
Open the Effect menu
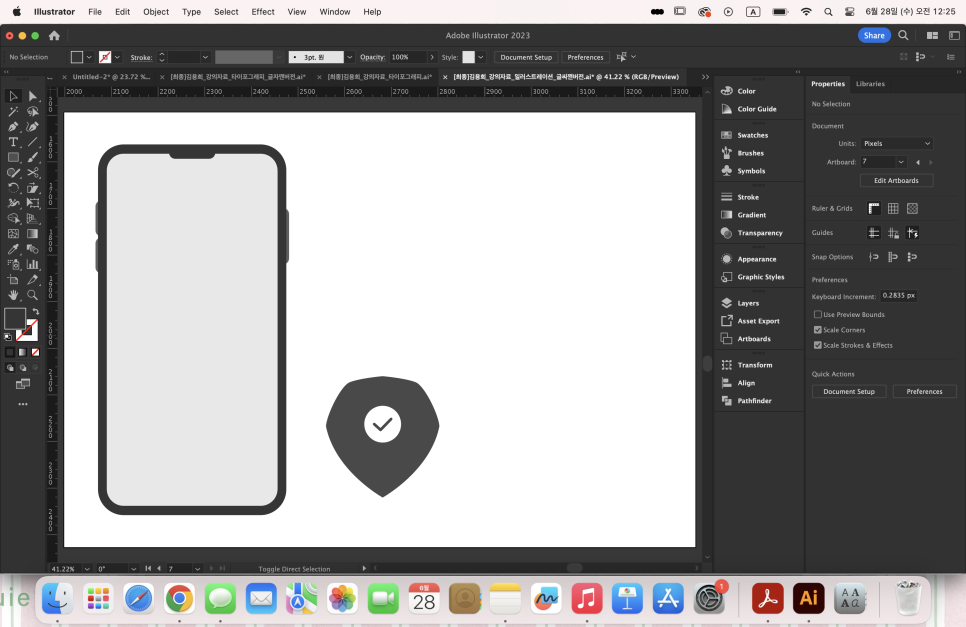pos(263,12)
